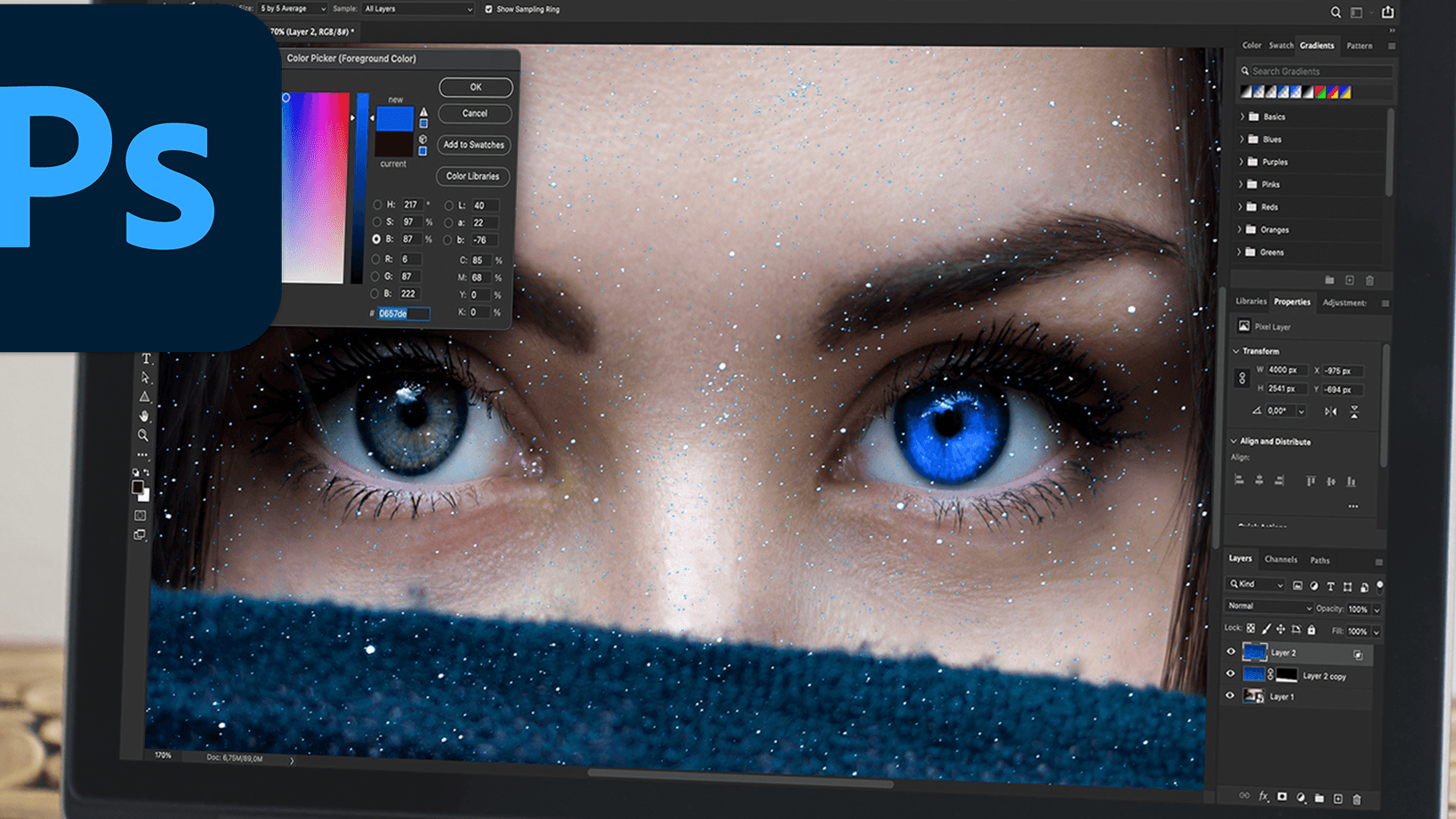Viewport: 1456px width, 819px height.
Task: Click the Lock image pixels brush icon
Action: [1266, 630]
